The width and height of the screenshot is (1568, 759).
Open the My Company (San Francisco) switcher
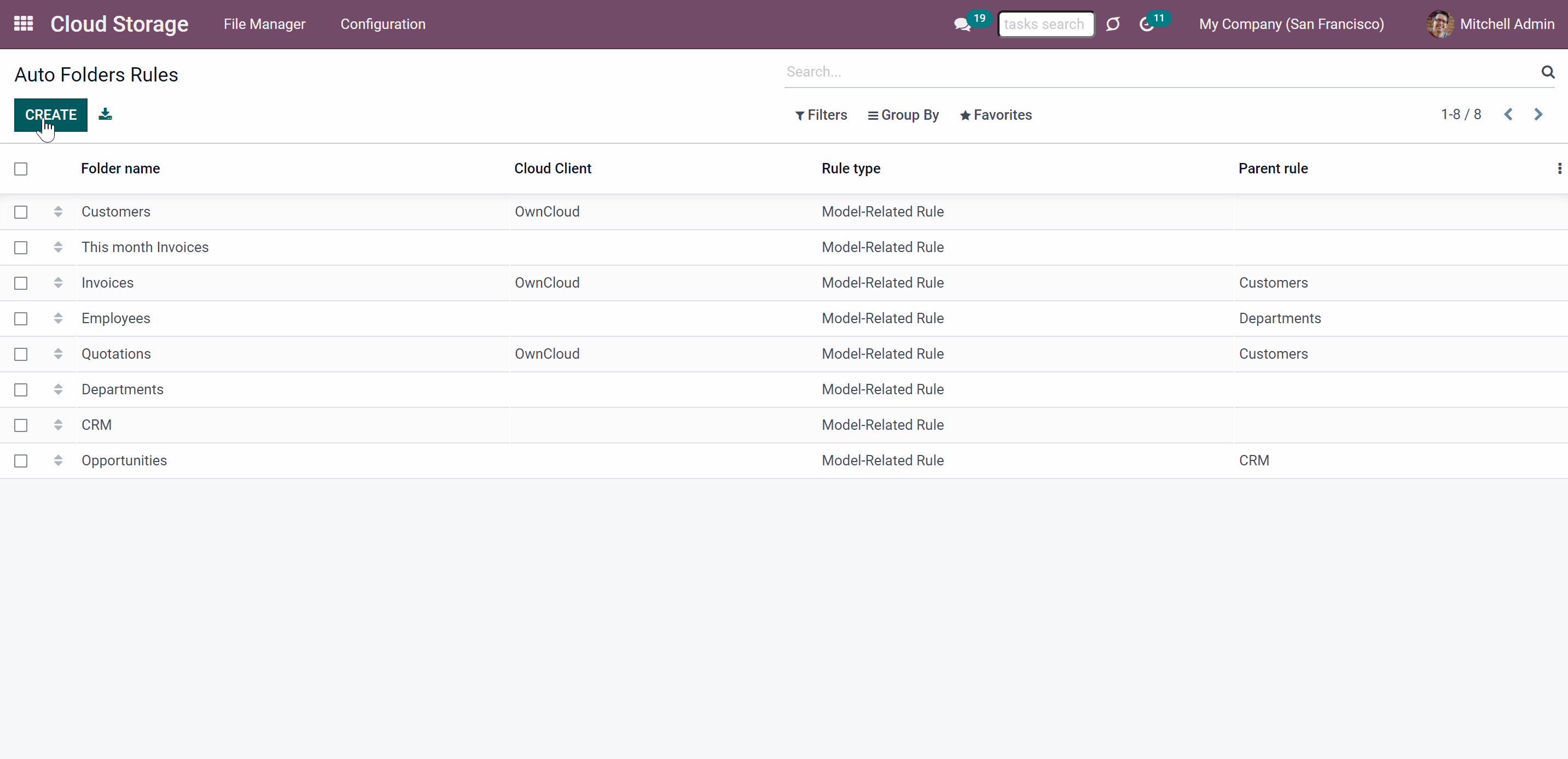tap(1291, 24)
